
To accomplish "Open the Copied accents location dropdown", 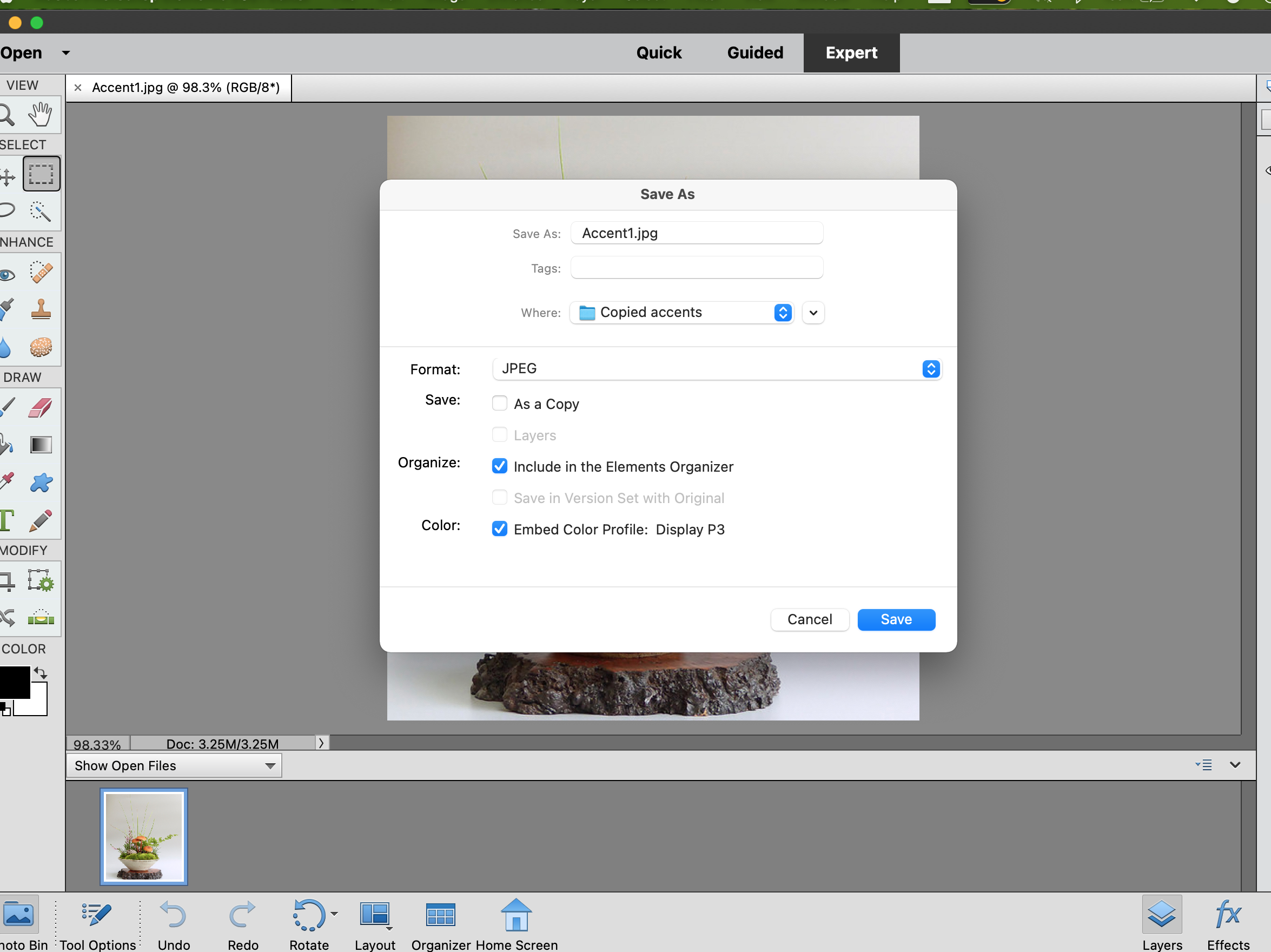I will (681, 313).
